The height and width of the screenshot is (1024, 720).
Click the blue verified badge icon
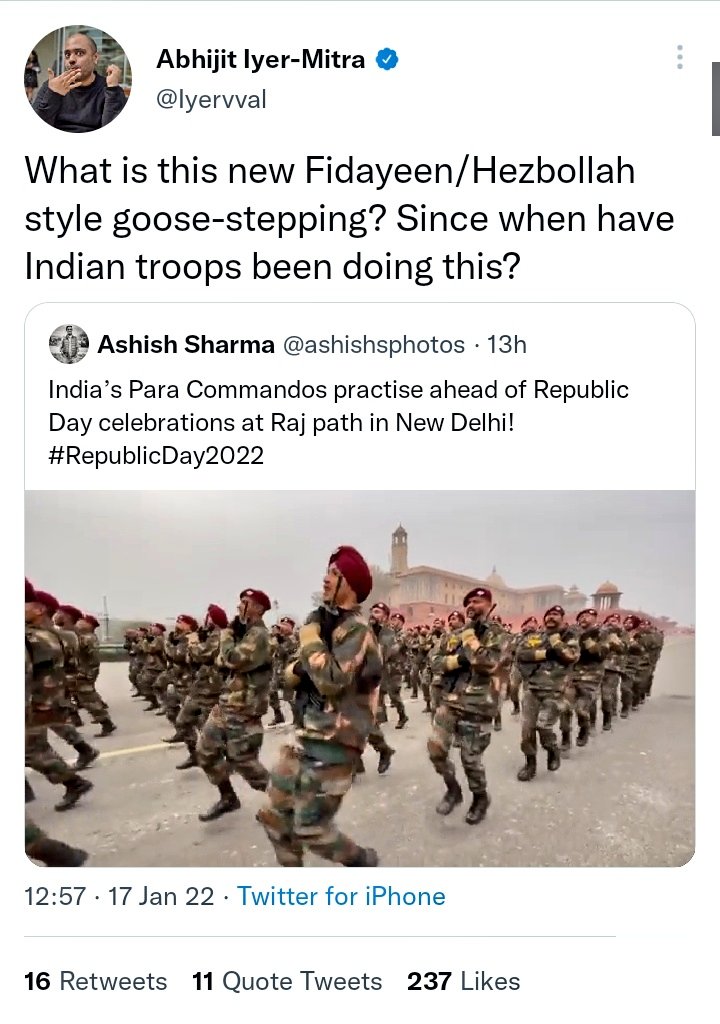coord(387,60)
